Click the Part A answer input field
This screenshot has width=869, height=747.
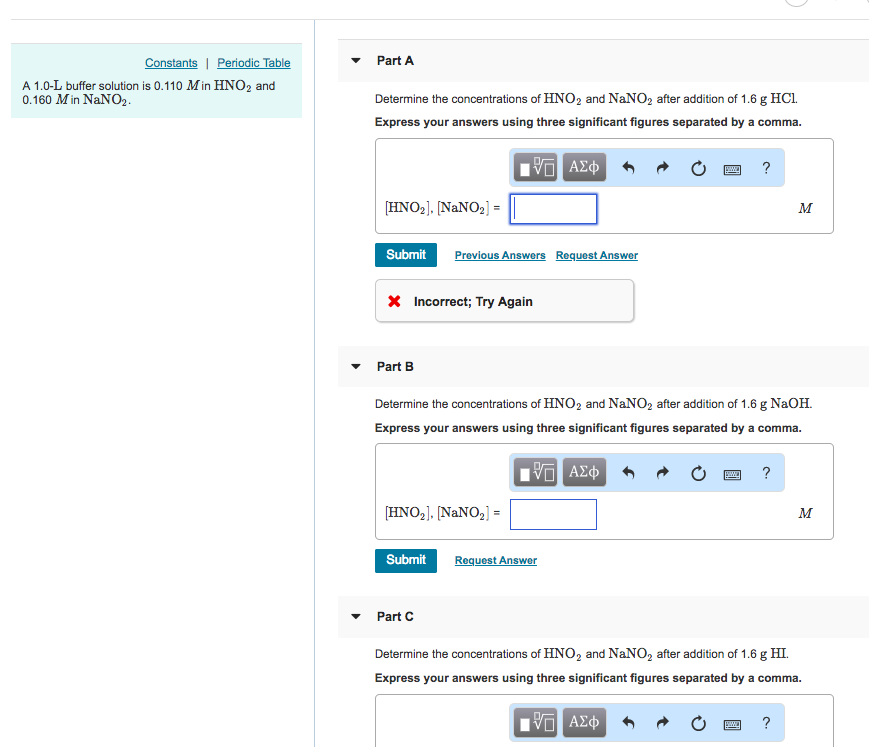553,208
